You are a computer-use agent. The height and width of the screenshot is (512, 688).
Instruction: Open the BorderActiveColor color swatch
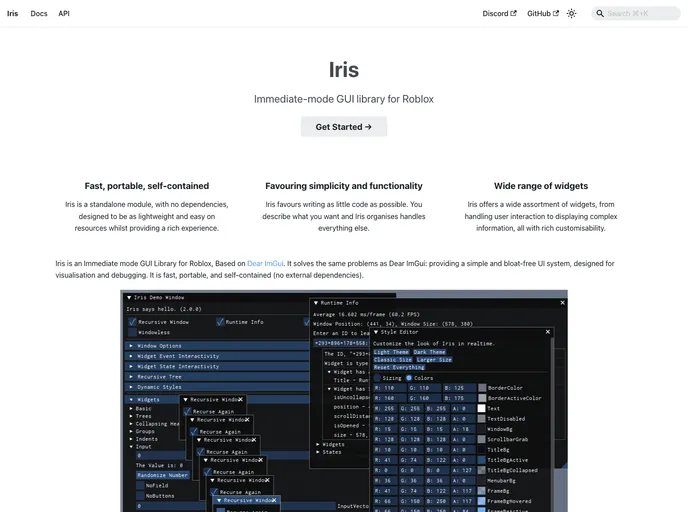tap(482, 398)
